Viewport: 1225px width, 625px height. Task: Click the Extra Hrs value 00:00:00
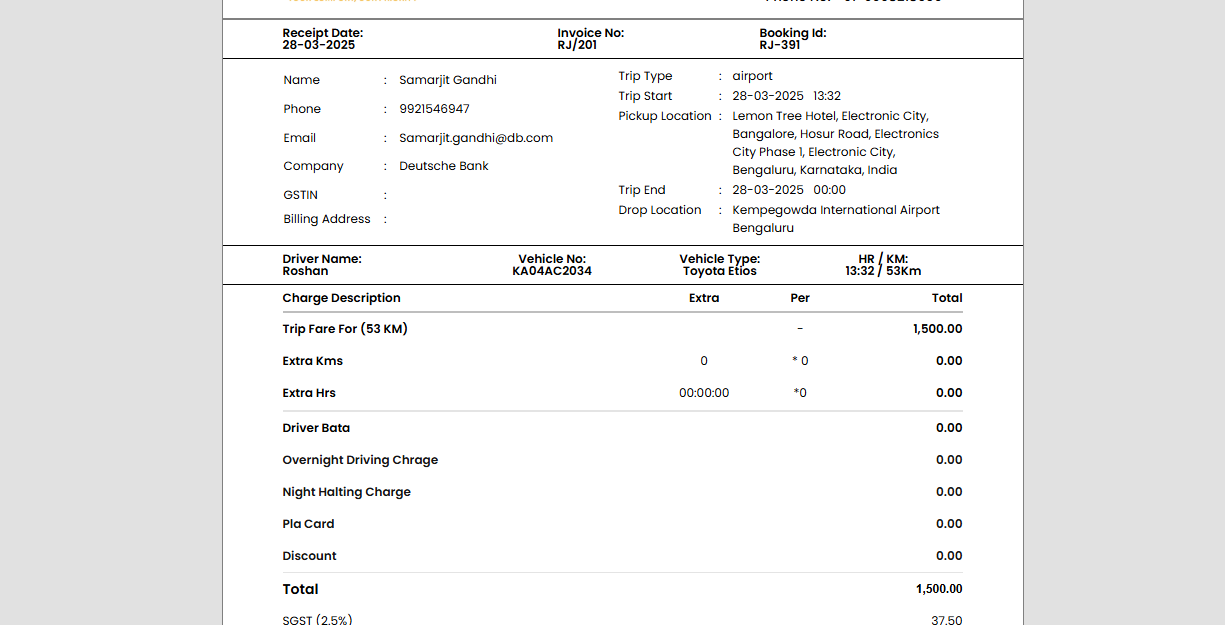pos(703,393)
